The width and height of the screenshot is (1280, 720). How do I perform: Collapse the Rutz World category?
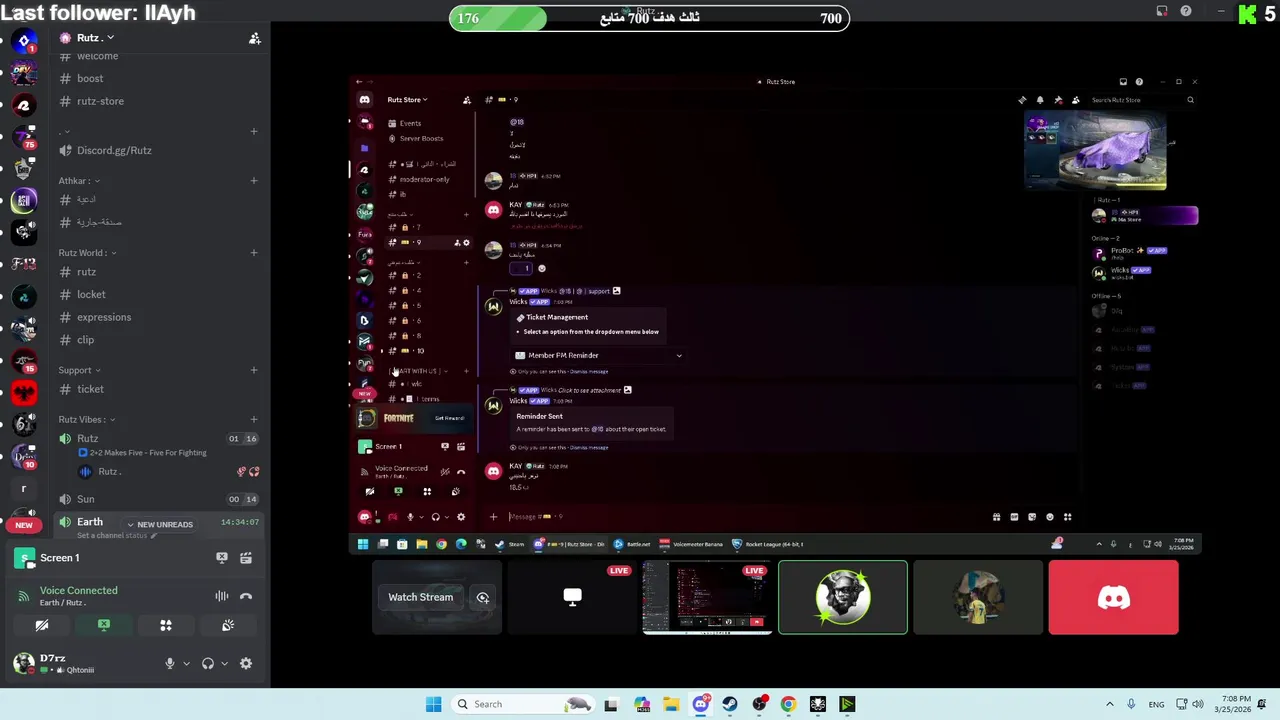[x=87, y=253]
